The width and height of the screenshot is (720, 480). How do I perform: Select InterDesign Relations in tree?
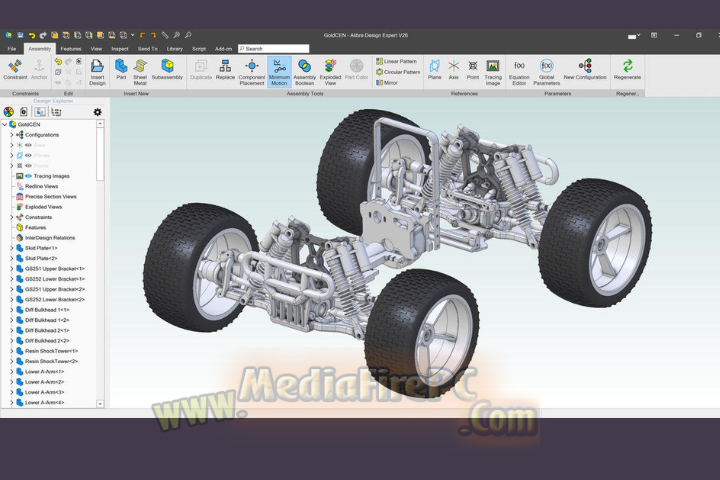[x=50, y=238]
